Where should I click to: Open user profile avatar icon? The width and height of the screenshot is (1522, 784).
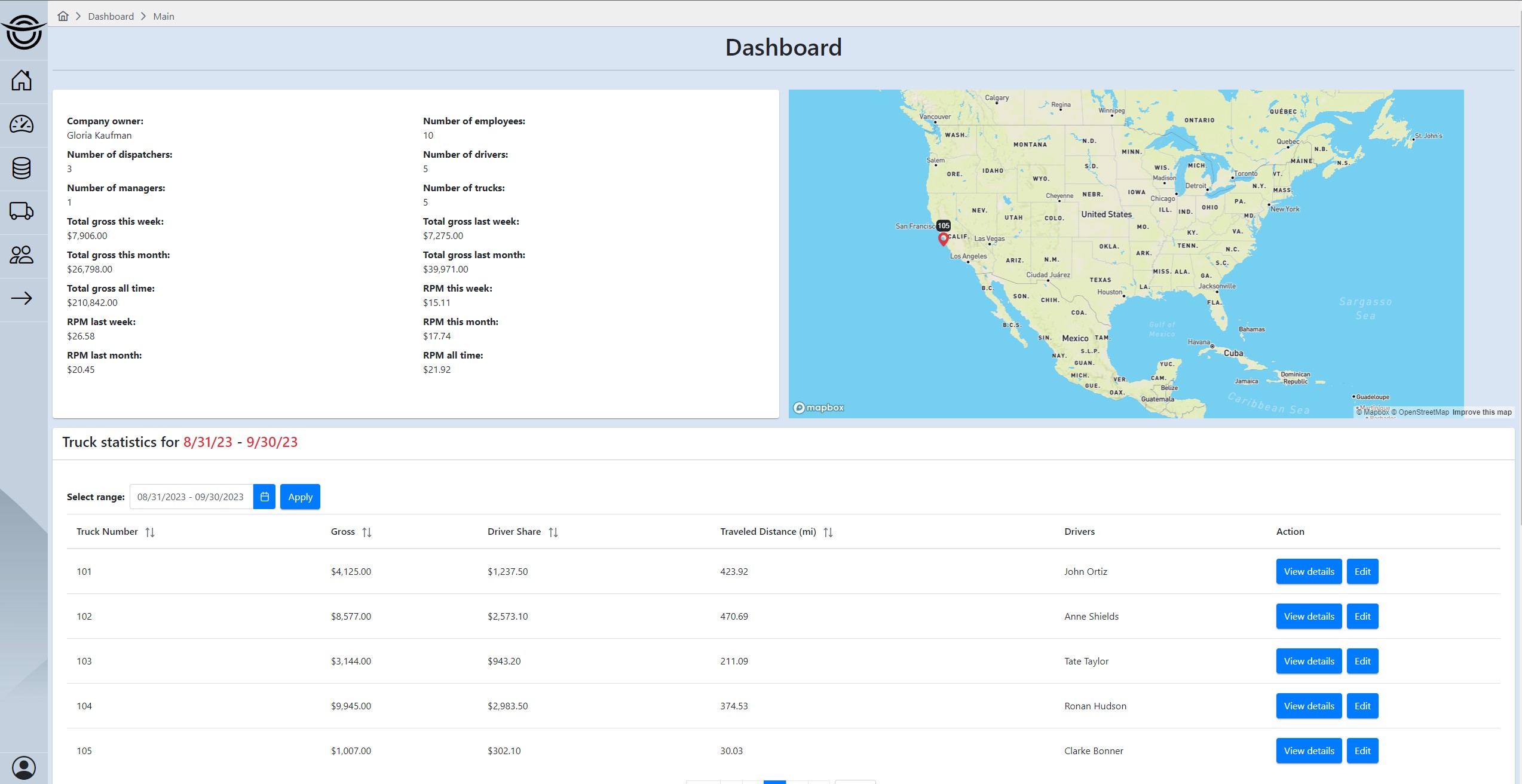tap(23, 767)
